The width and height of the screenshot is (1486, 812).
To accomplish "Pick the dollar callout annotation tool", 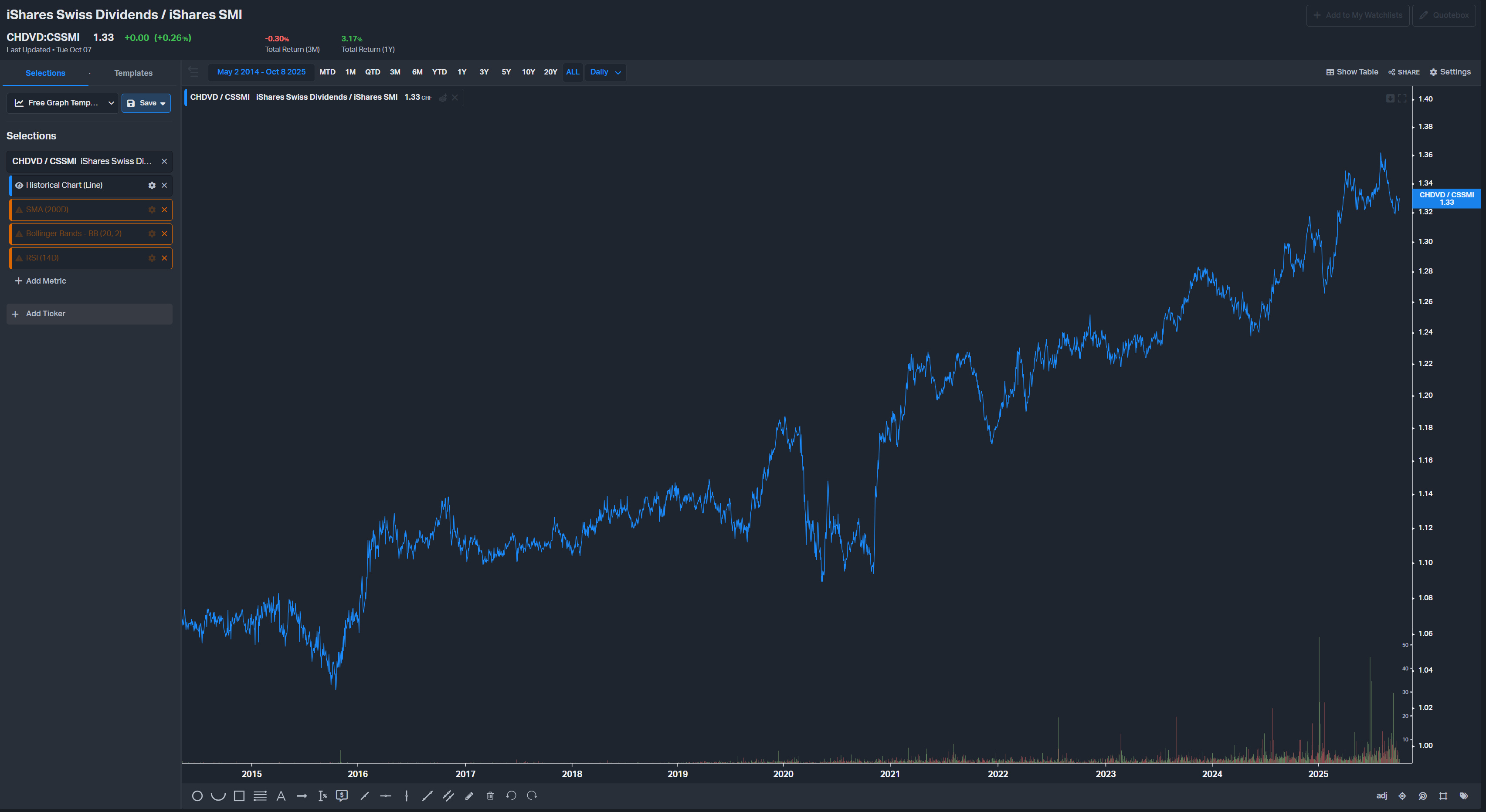I will pos(342,796).
